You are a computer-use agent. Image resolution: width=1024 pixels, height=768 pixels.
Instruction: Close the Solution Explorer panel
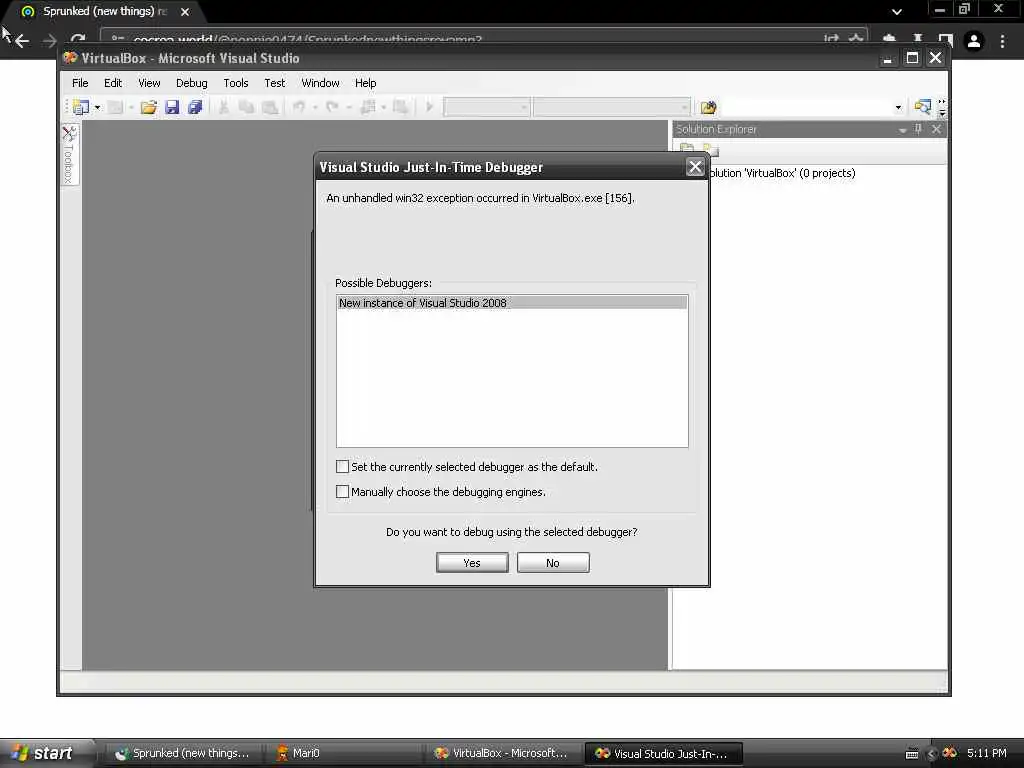click(936, 129)
